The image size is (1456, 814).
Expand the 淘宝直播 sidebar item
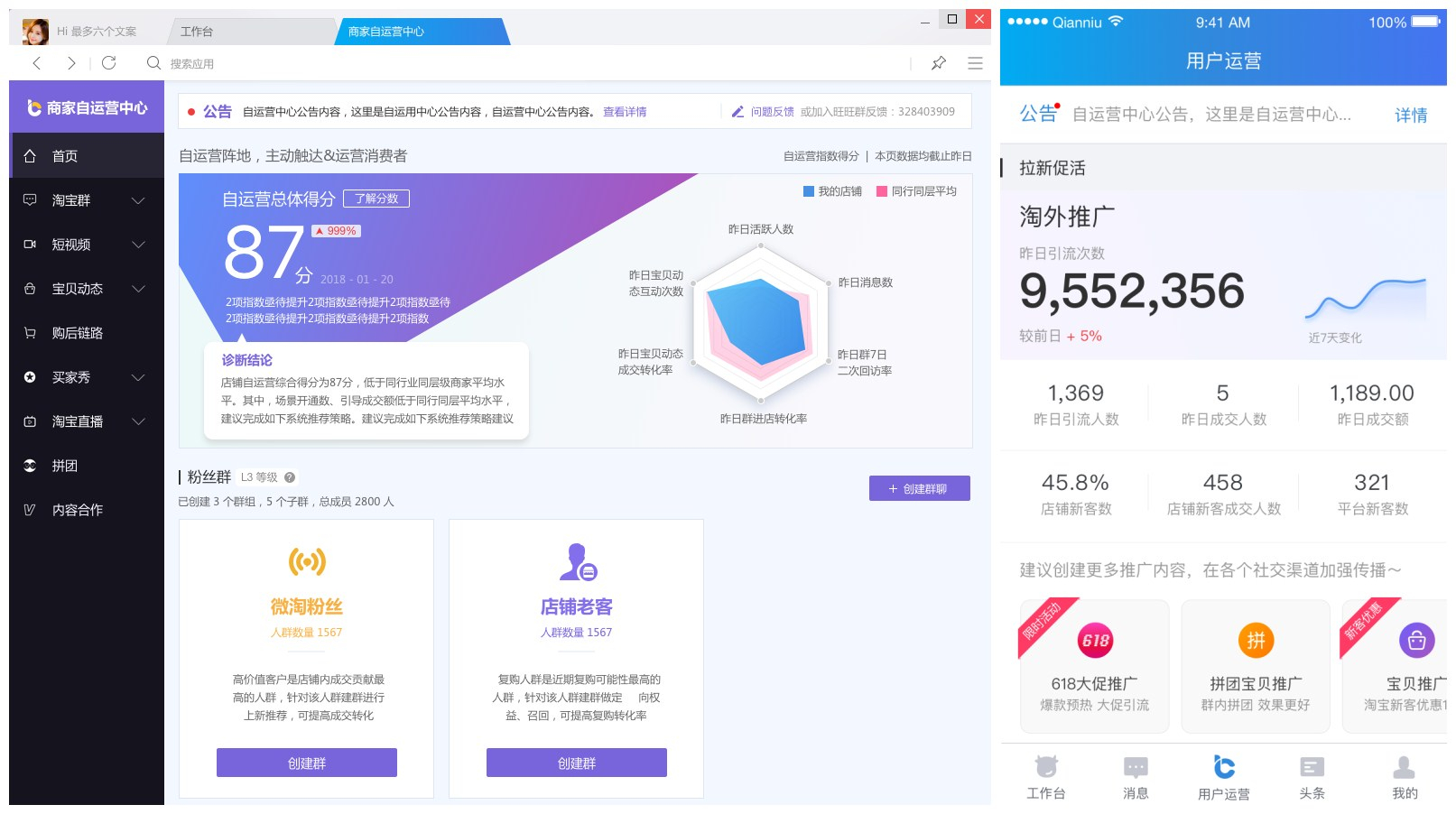click(x=138, y=421)
